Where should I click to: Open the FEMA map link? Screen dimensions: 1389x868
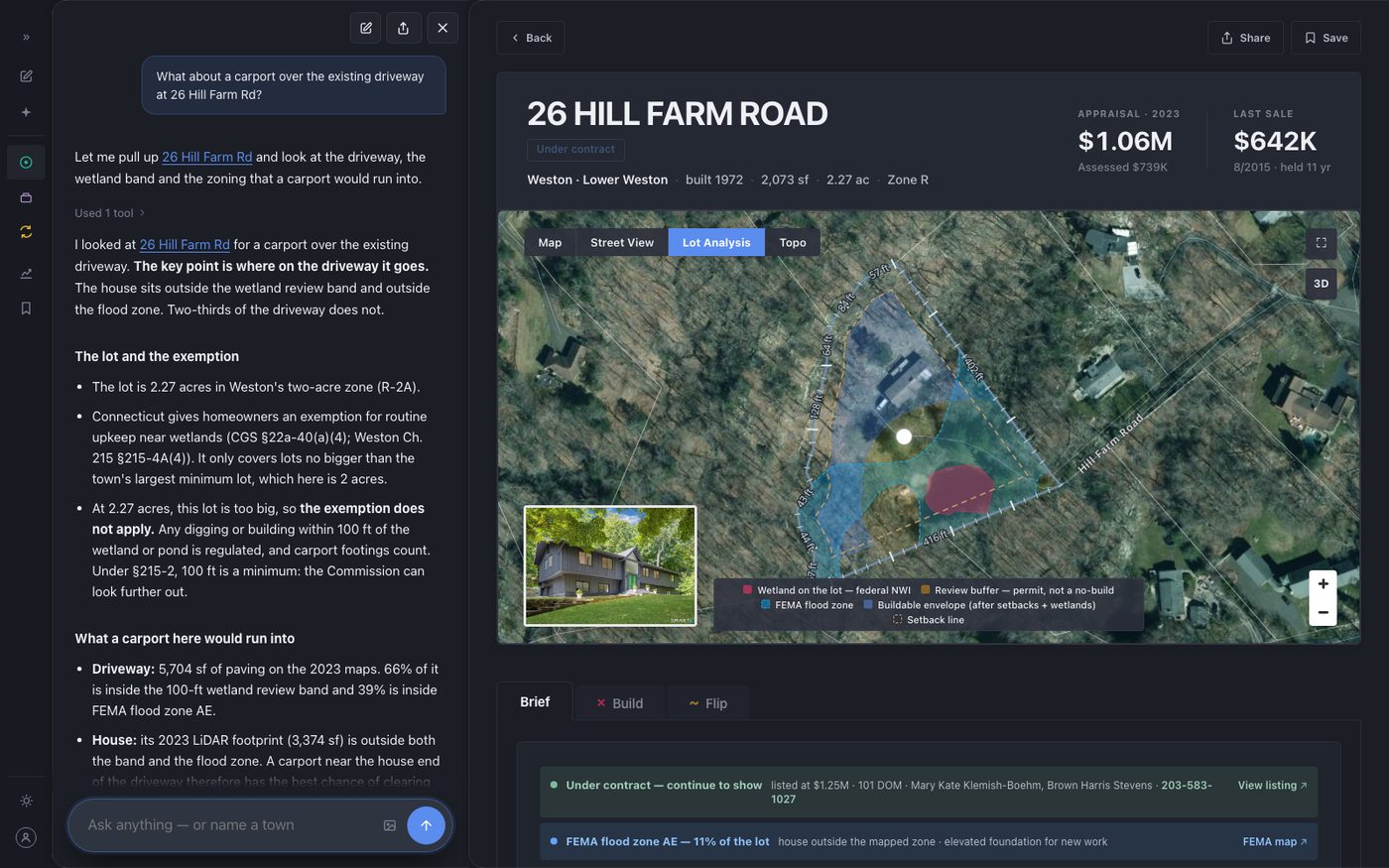[x=1275, y=842]
